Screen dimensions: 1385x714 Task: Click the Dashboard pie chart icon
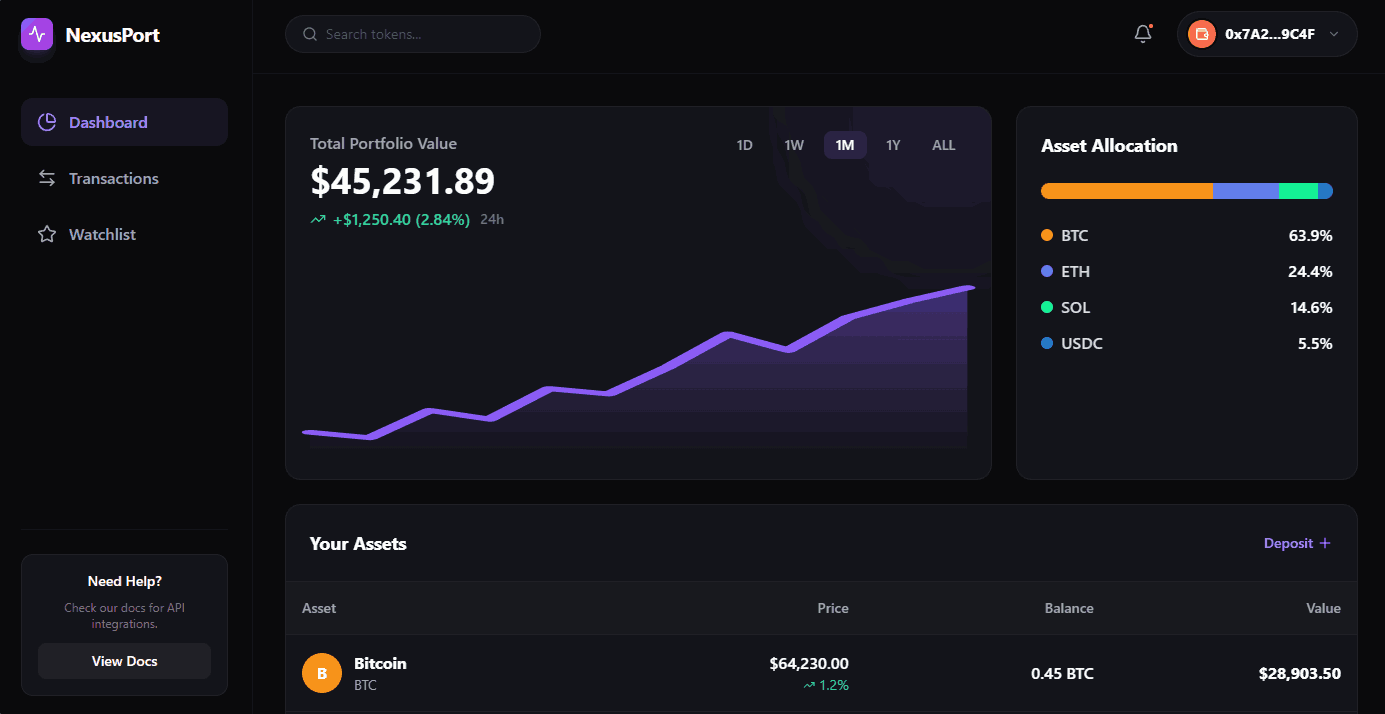pyautogui.click(x=47, y=122)
